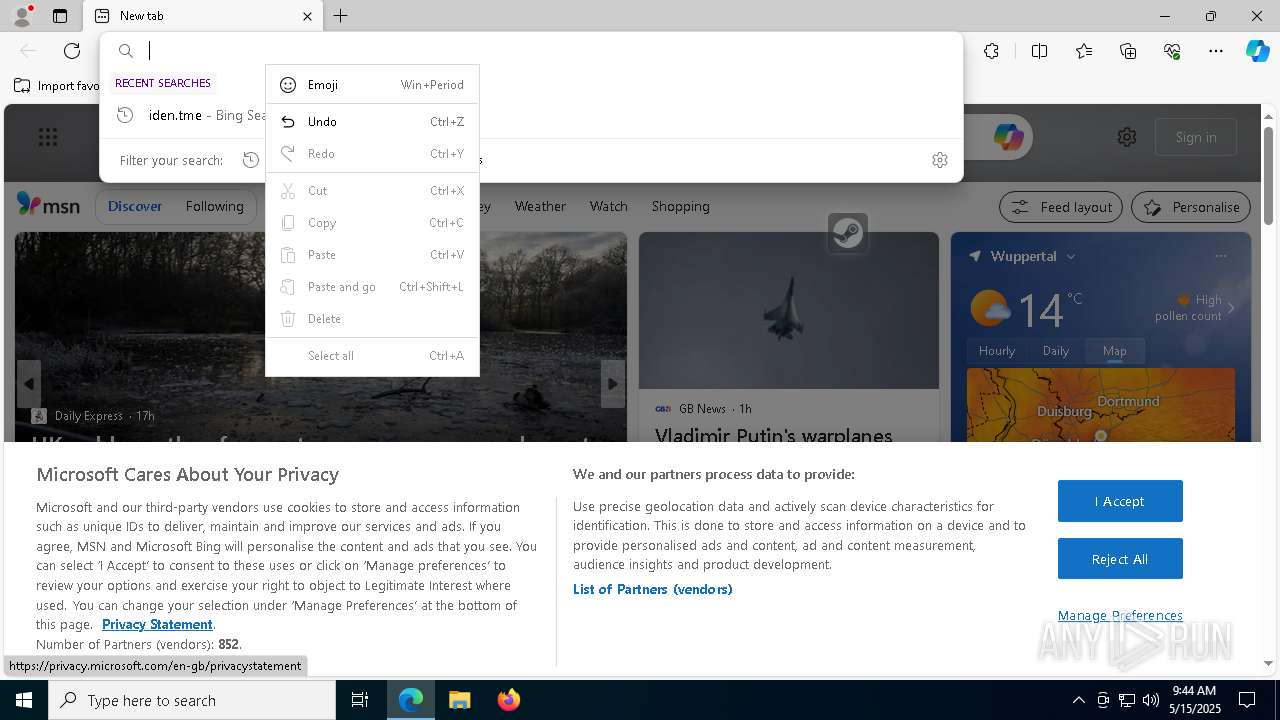Click the Import favorites bookmark item
1280x720 pixels.
pyautogui.click(x=57, y=86)
